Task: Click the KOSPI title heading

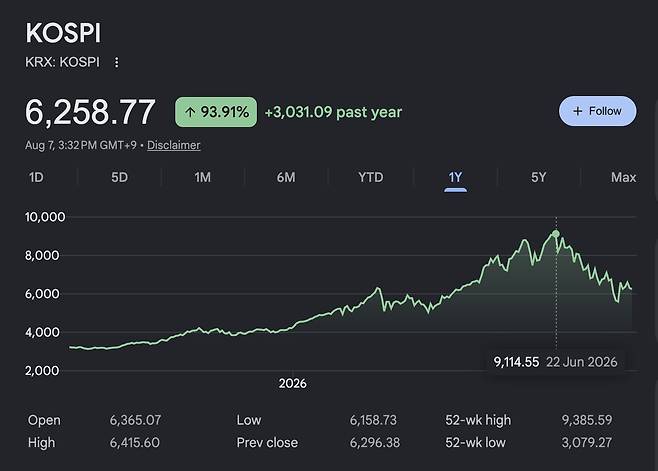Action: pyautogui.click(x=63, y=33)
